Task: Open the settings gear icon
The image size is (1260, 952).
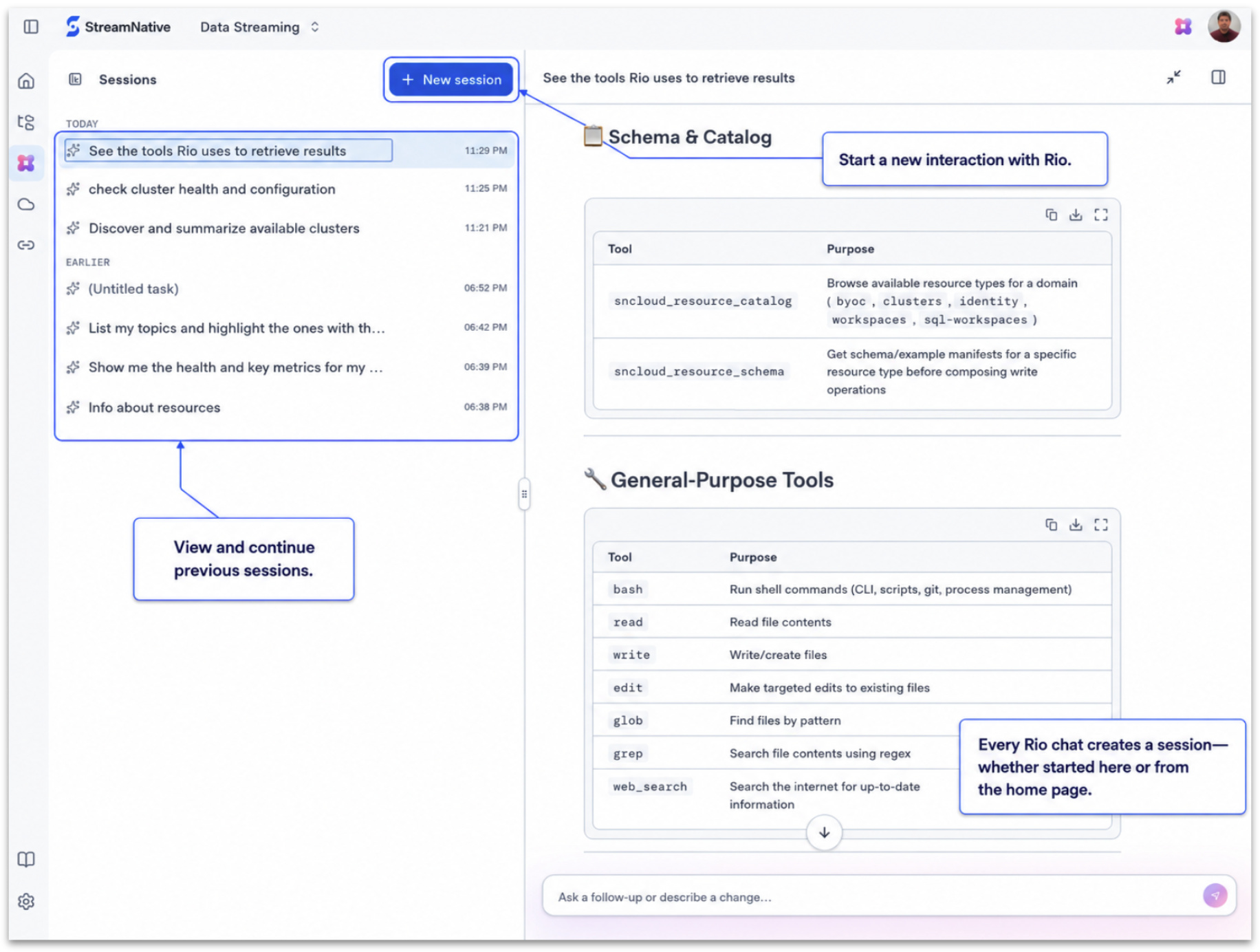Action: 26,901
